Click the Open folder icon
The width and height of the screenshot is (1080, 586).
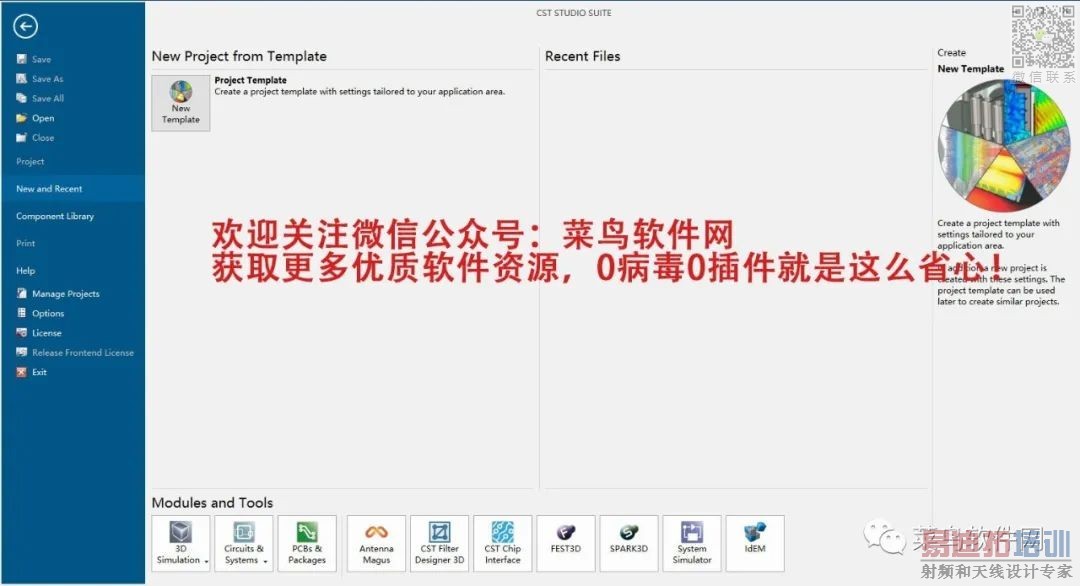pos(21,118)
